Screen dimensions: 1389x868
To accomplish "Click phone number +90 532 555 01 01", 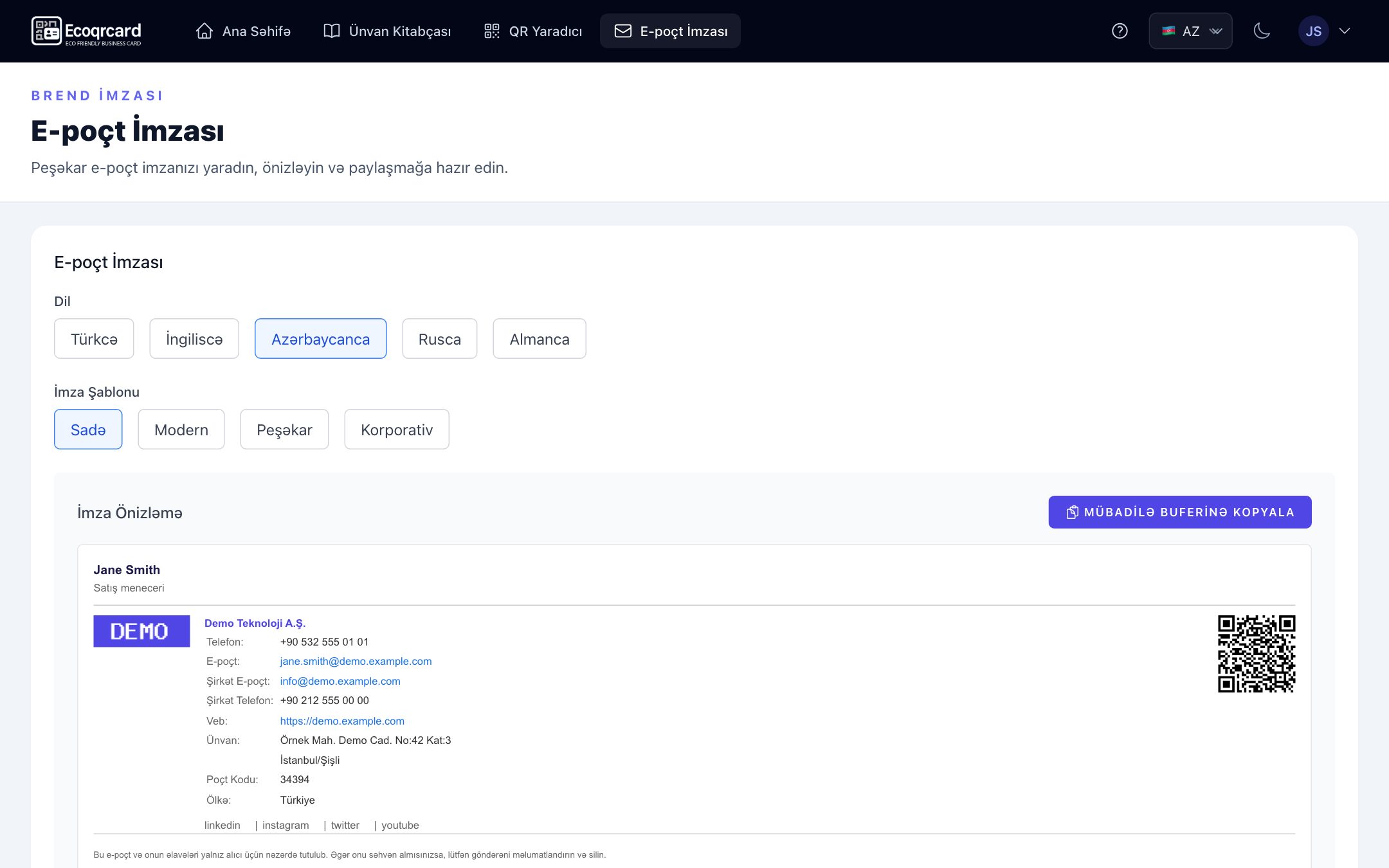I will coord(325,642).
